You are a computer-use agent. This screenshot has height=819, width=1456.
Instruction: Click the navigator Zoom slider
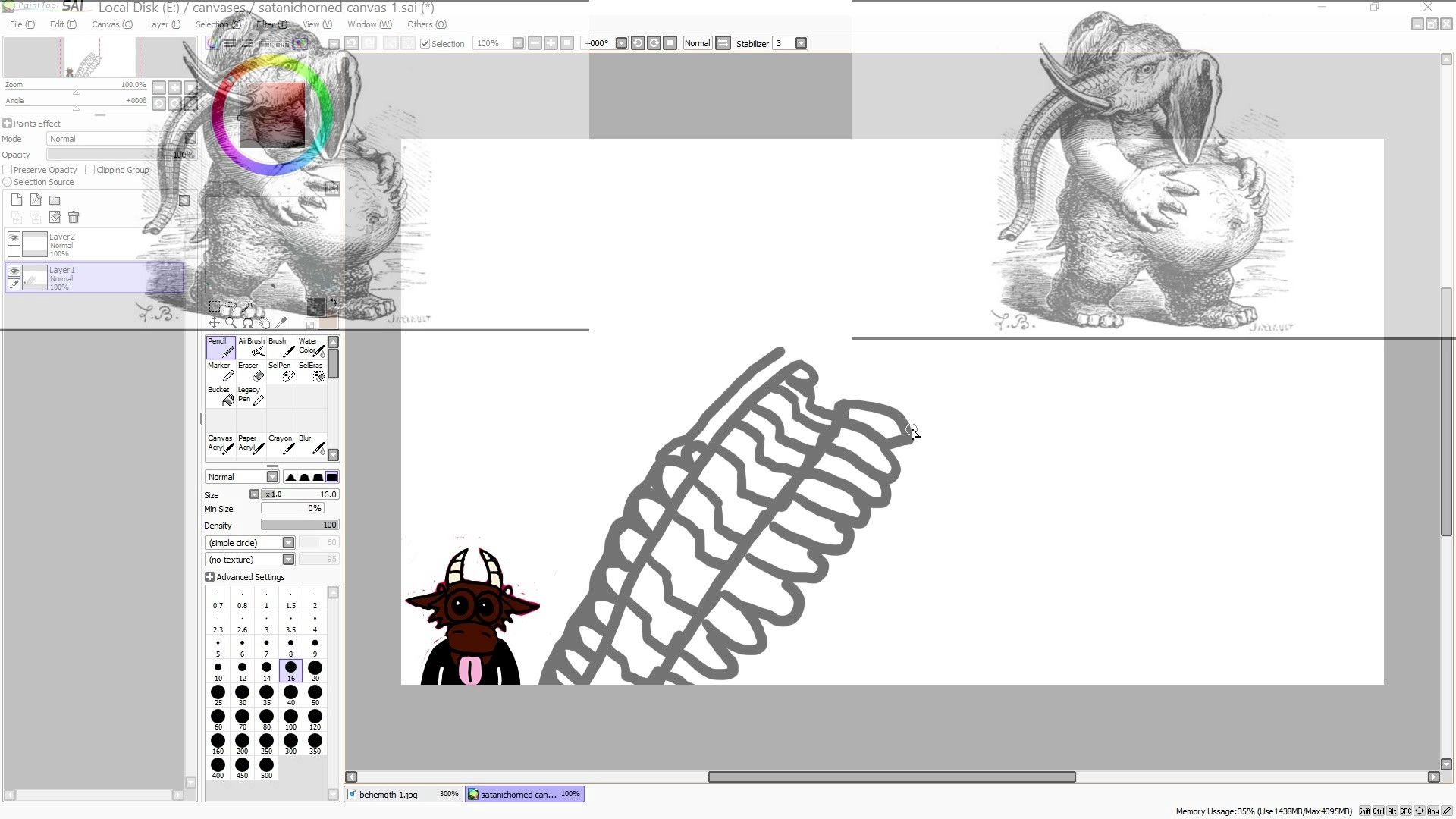coord(76,92)
